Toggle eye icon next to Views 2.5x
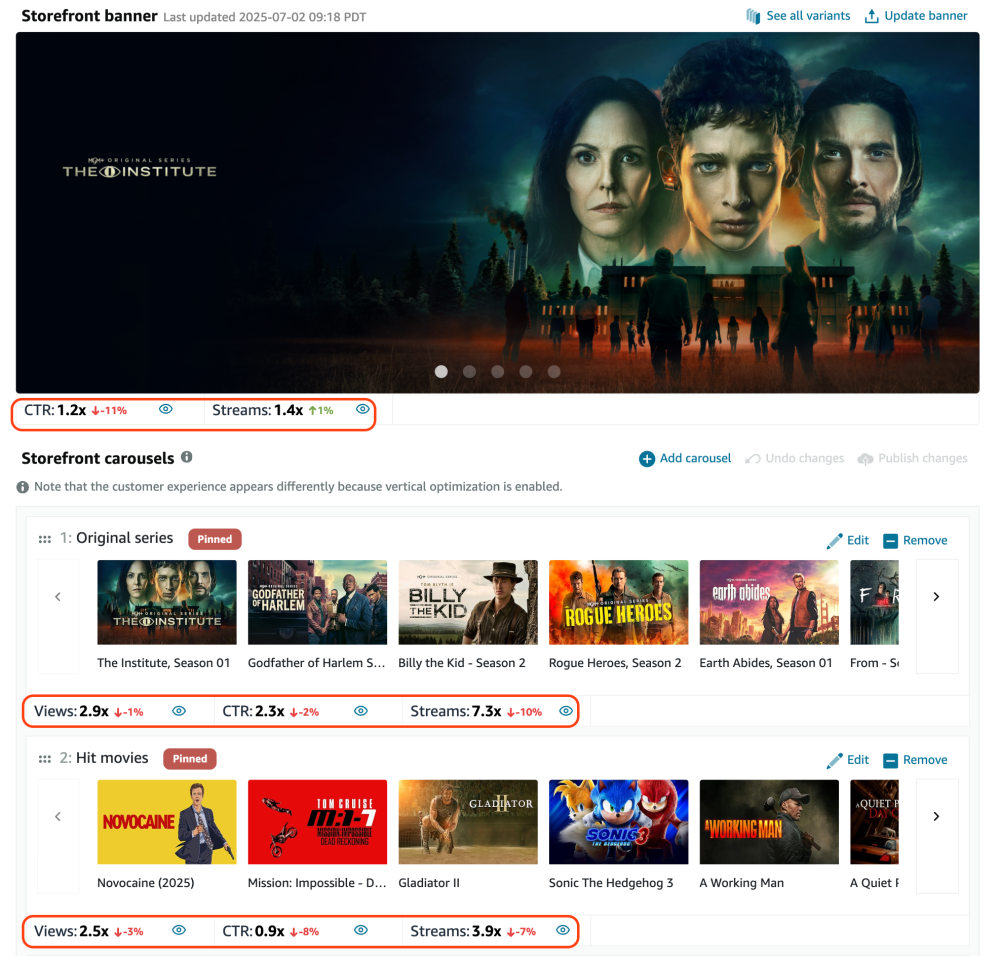The height and width of the screenshot is (956, 1000). point(179,930)
